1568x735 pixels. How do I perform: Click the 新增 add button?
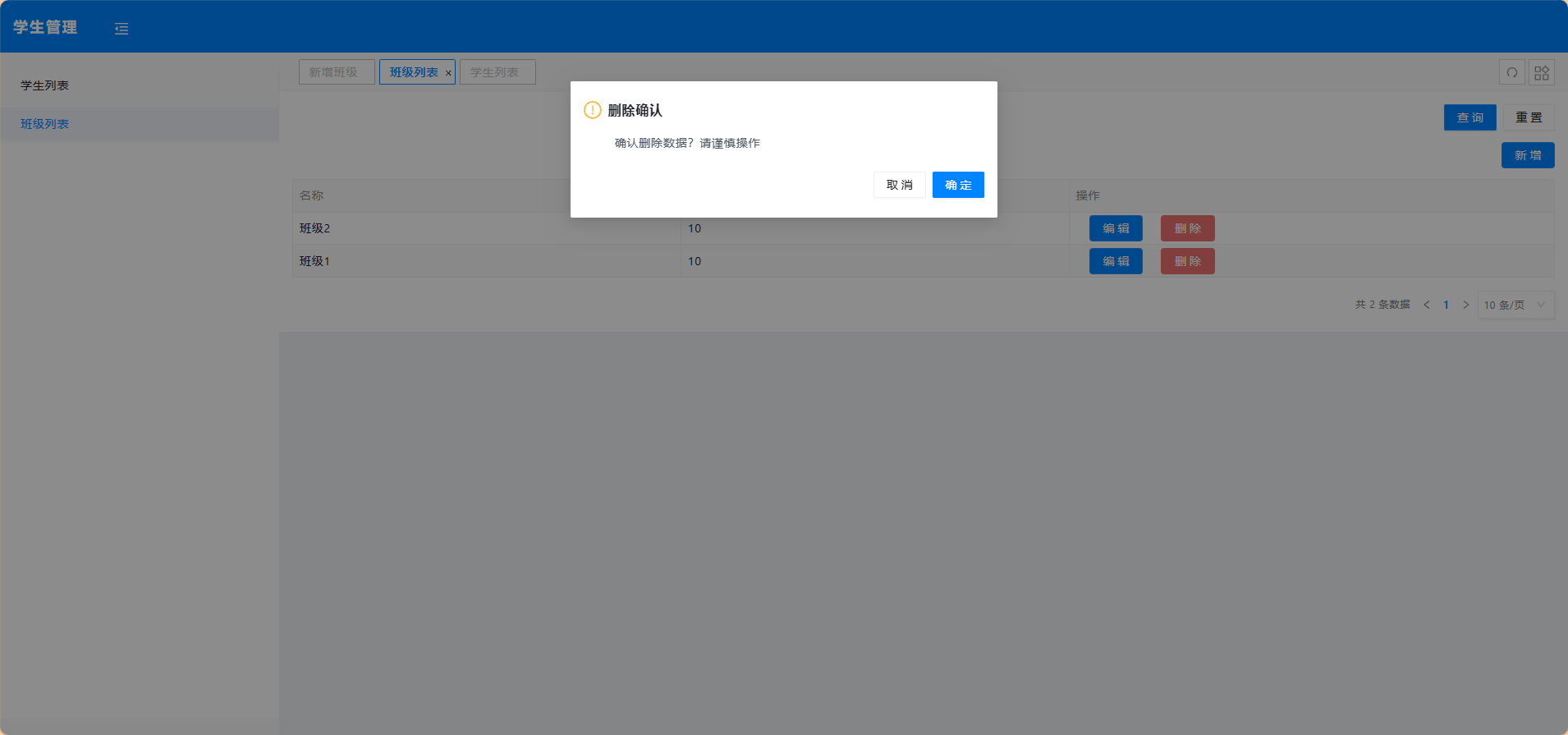1527,155
